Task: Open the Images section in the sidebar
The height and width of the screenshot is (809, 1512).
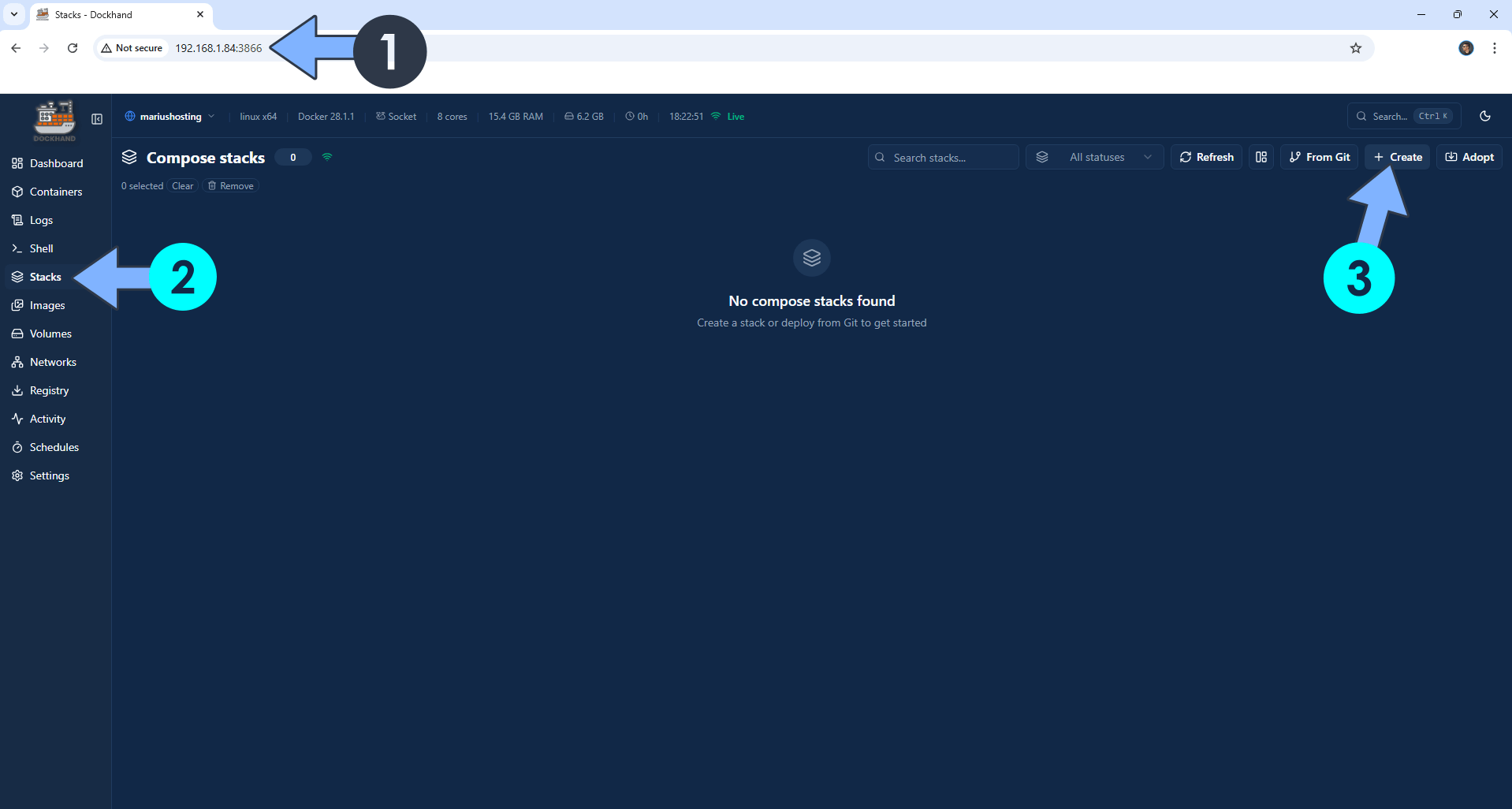Action: [x=47, y=305]
